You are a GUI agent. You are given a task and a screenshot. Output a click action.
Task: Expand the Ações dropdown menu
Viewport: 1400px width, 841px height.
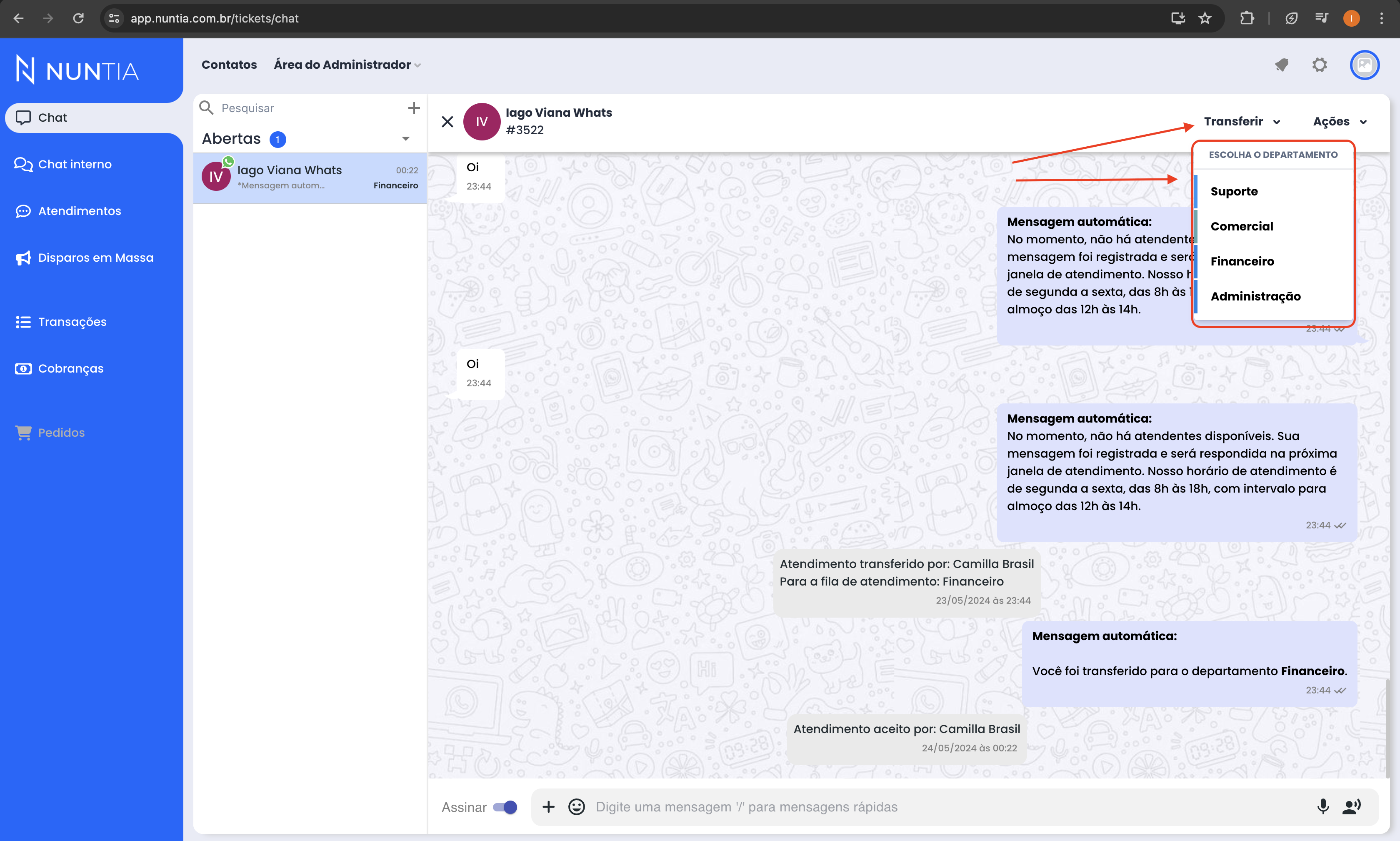pyautogui.click(x=1339, y=121)
